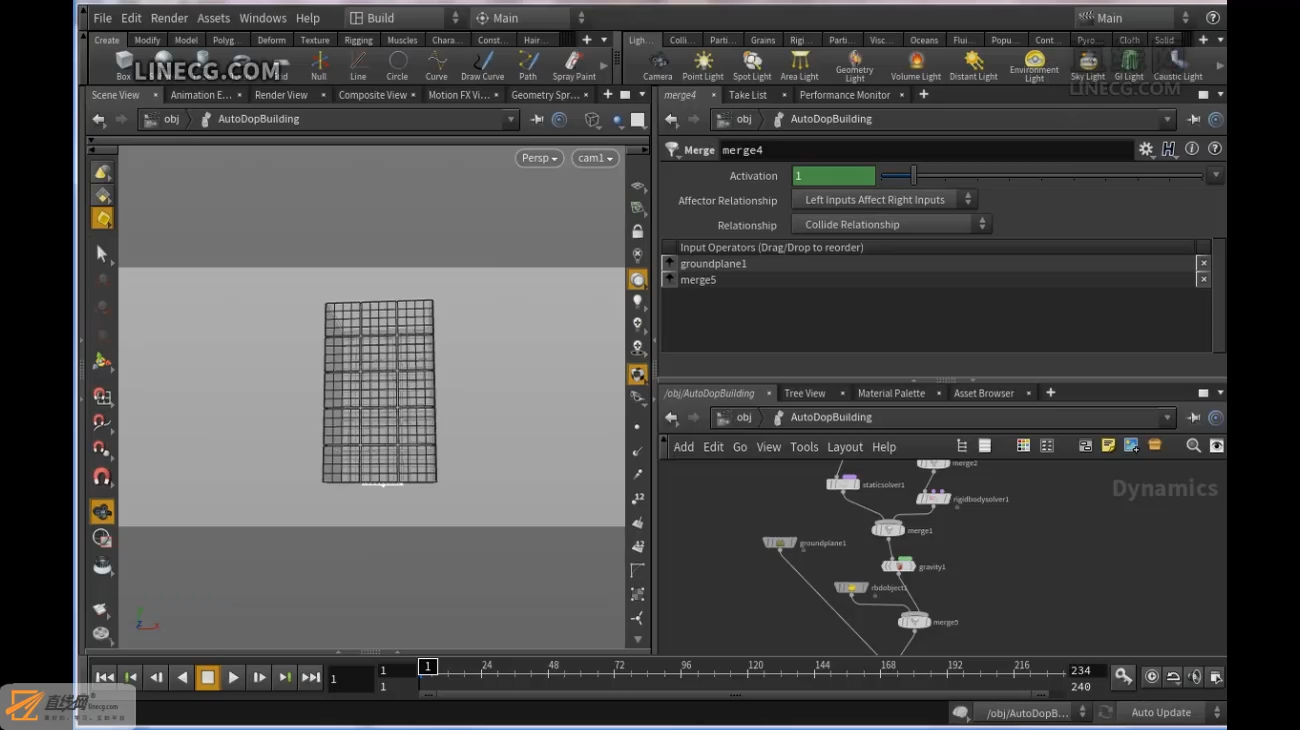Add a Geometry Light from the shelf
Screen dimensions: 1300x730
click(x=855, y=67)
